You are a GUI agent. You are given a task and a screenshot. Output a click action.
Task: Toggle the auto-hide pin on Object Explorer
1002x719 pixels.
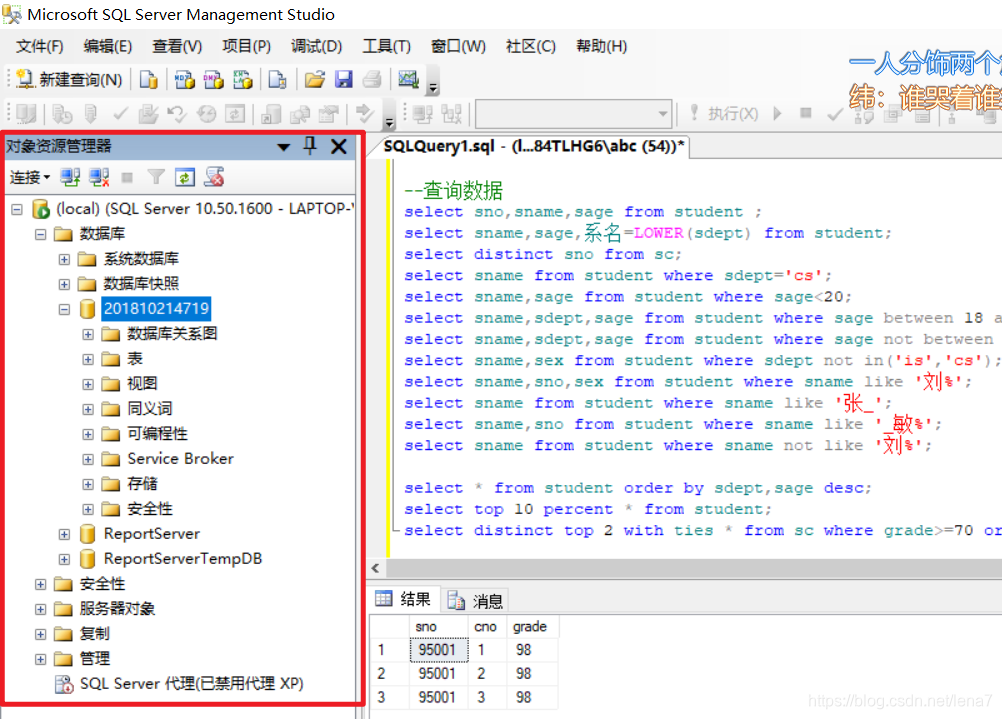click(x=310, y=146)
